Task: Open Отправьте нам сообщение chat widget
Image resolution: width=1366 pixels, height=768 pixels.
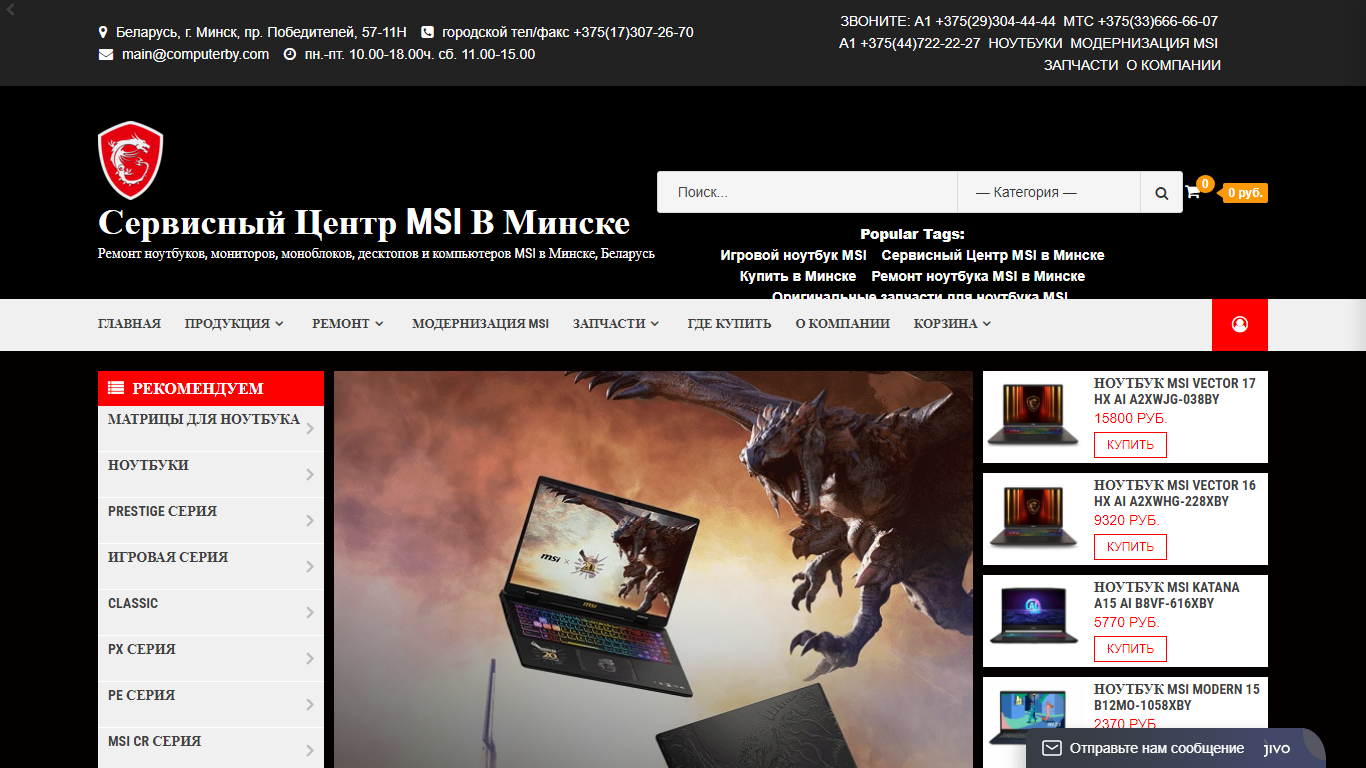Action: [x=1175, y=748]
